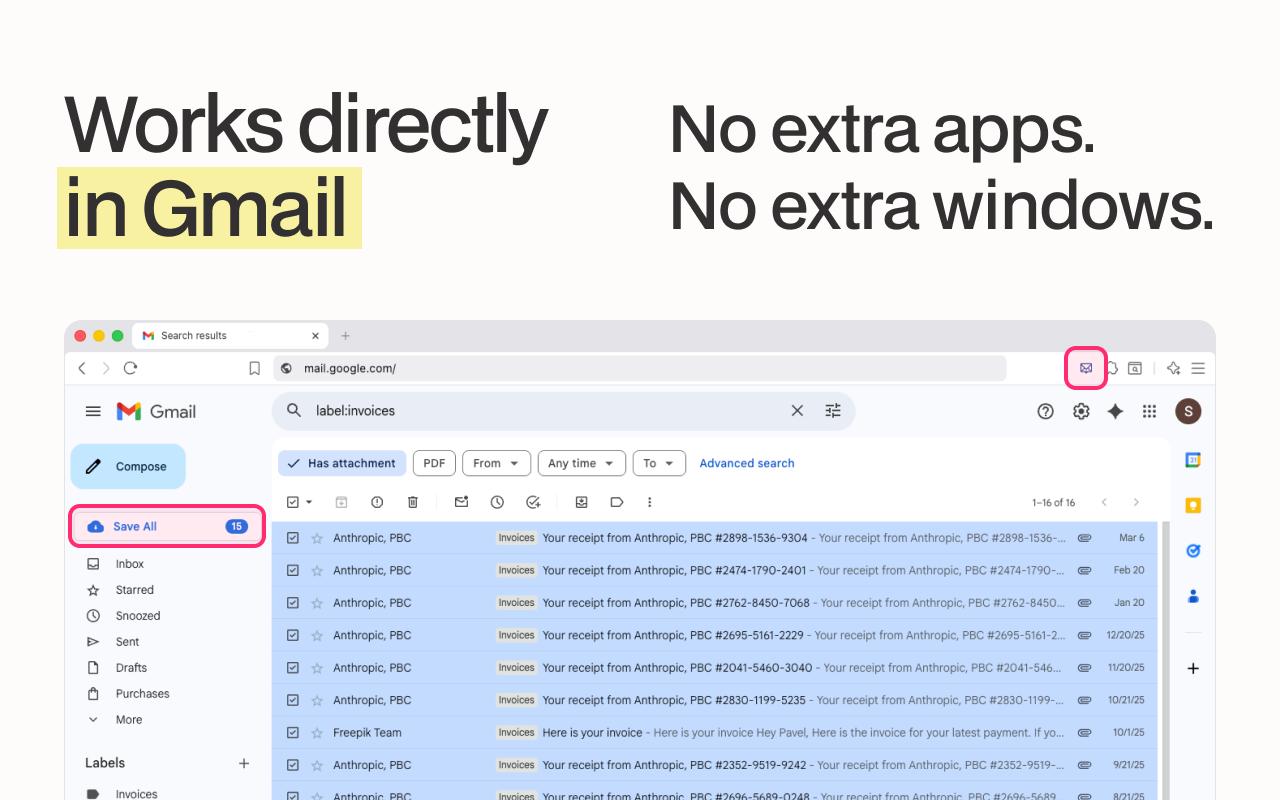Clear the search with the X icon
Viewport: 1280px width, 800px height.
pyautogui.click(x=797, y=410)
